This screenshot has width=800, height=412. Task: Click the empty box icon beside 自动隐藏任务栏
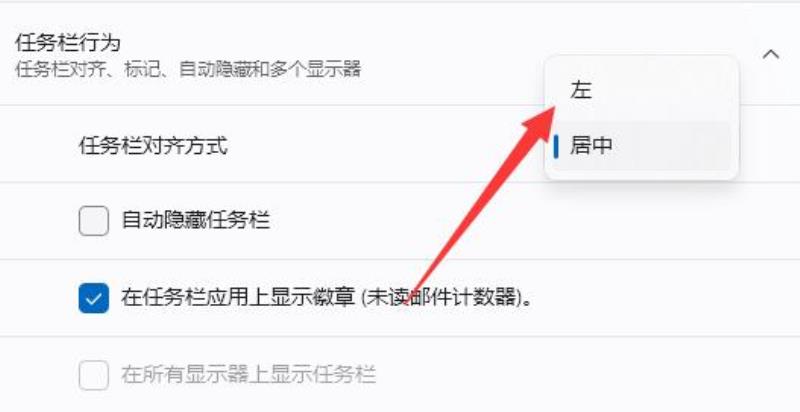[x=93, y=221]
